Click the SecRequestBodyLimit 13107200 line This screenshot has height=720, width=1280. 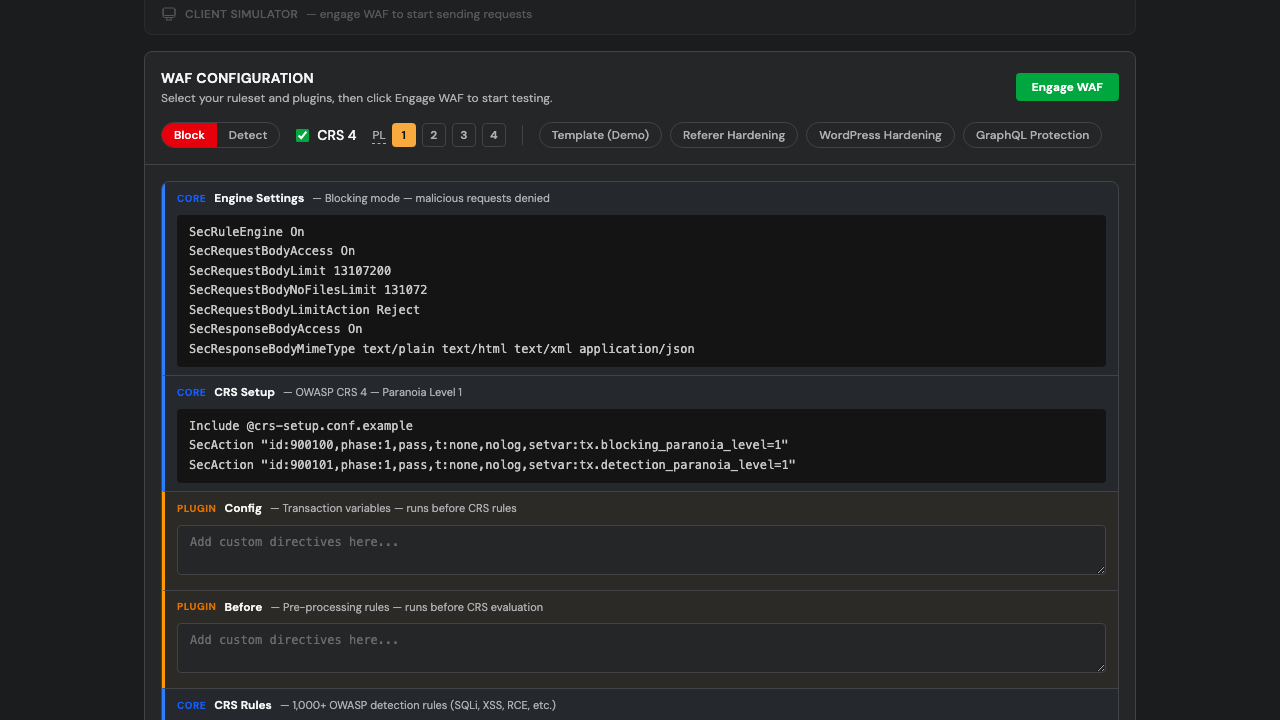(x=290, y=271)
